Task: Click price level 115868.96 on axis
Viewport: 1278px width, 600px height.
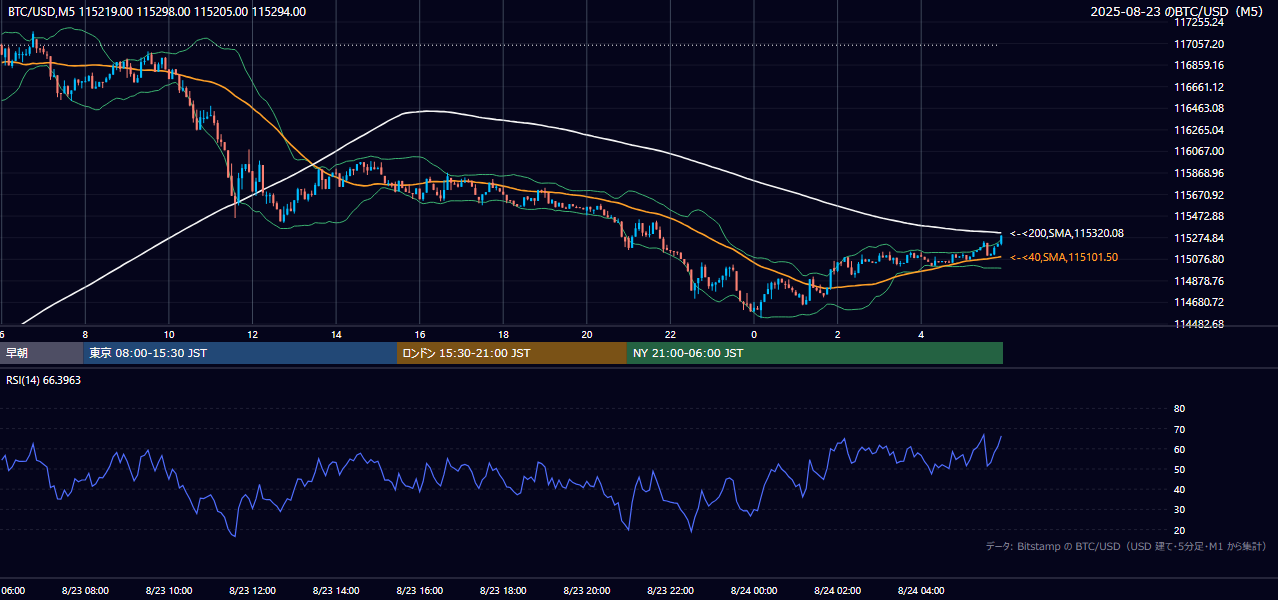Action: [x=1198, y=173]
